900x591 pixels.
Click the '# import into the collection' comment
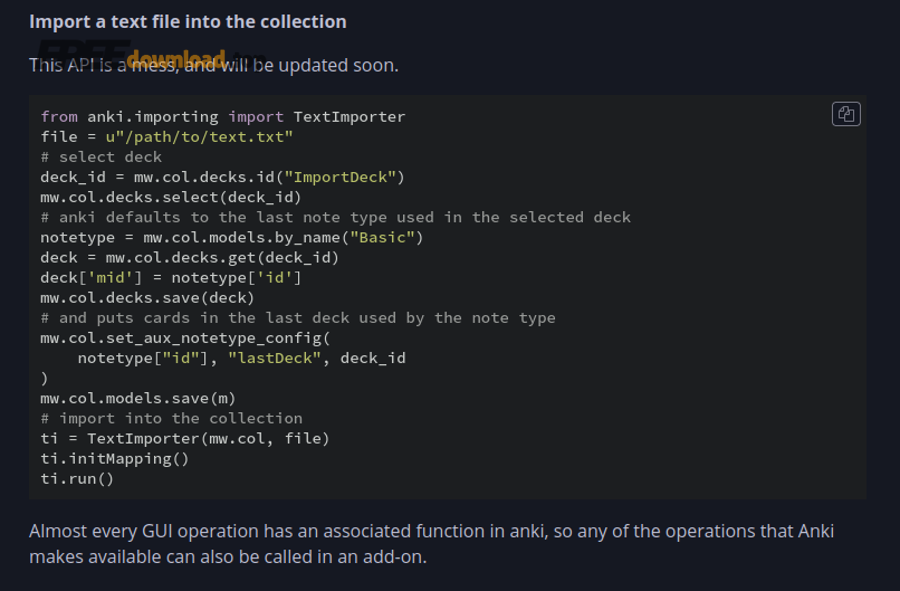coord(171,418)
